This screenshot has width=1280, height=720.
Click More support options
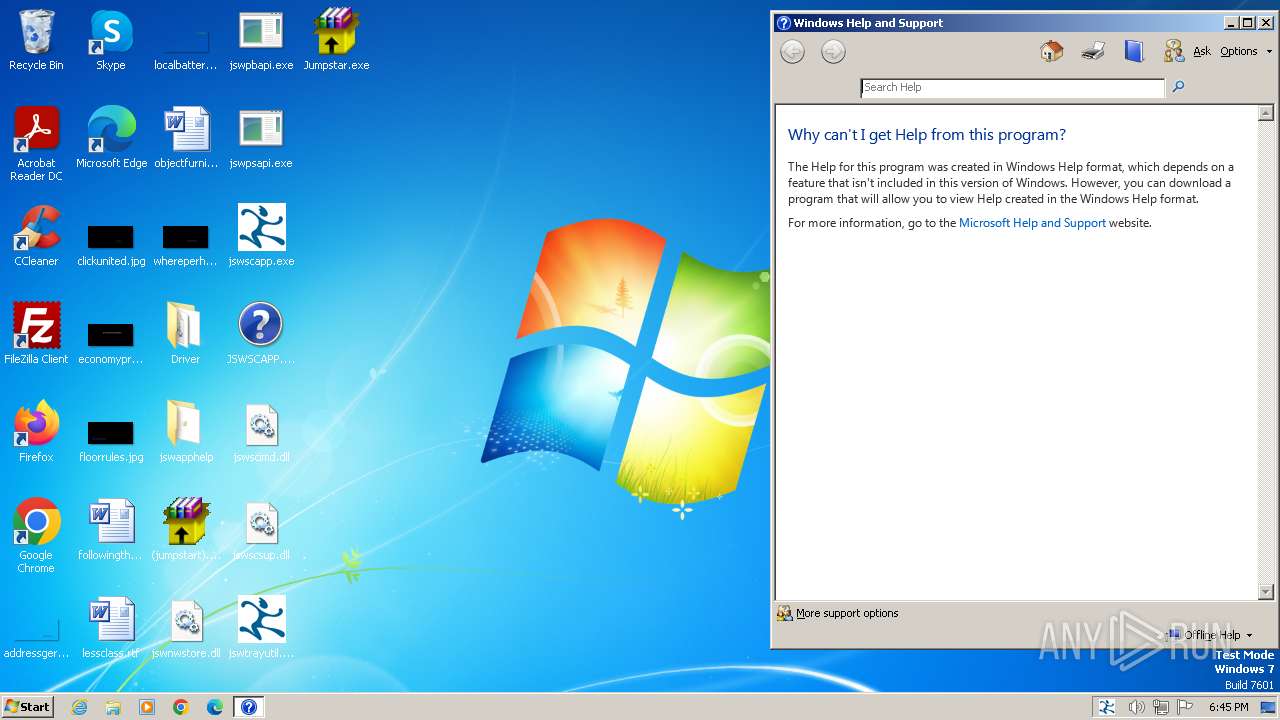click(x=838, y=613)
